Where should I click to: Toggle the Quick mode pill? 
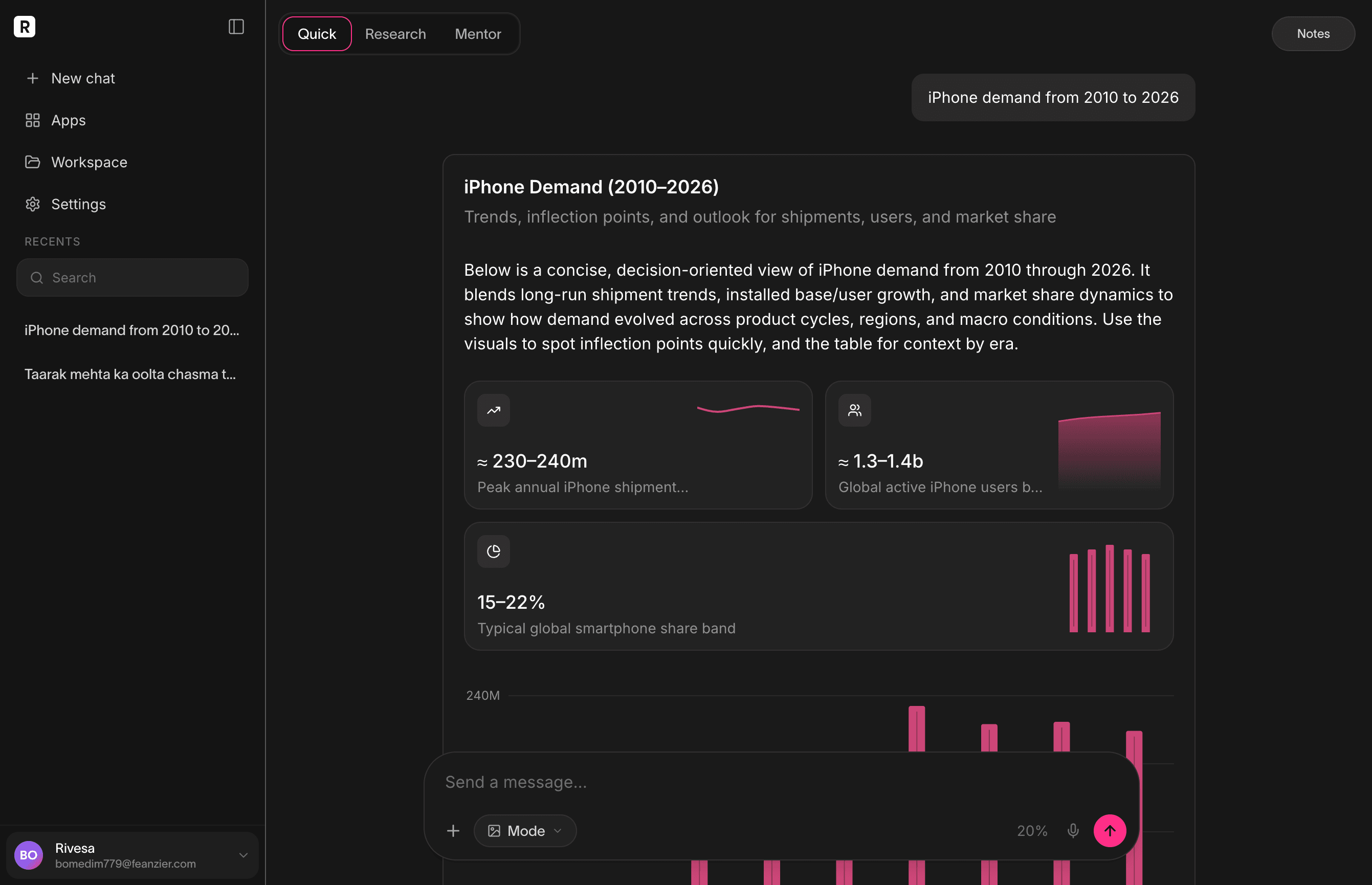pyautogui.click(x=316, y=33)
